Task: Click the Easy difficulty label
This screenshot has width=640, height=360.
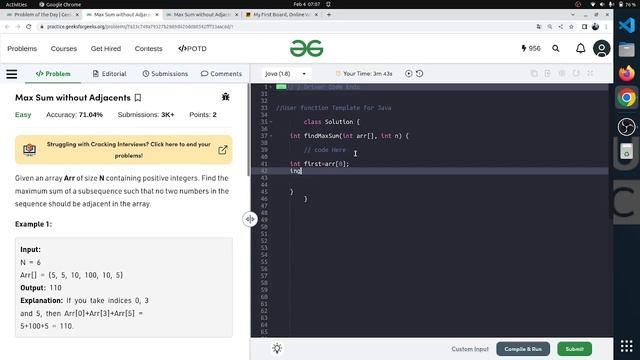Action: point(23,115)
